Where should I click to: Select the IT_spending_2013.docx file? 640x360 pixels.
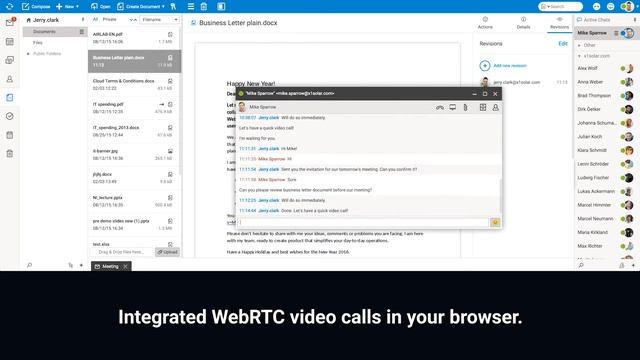pyautogui.click(x=133, y=131)
